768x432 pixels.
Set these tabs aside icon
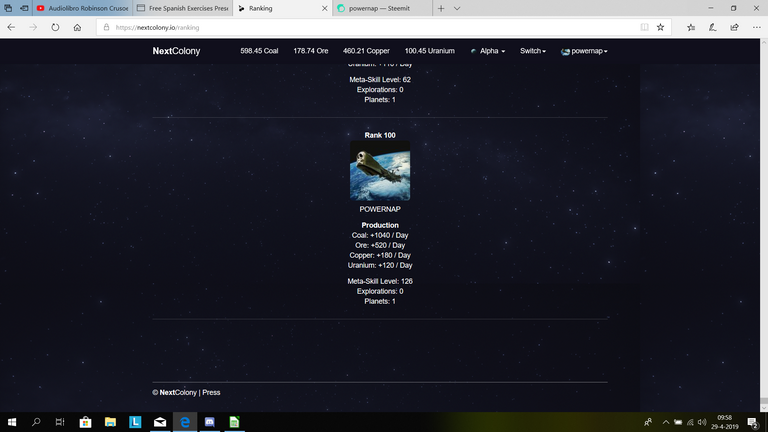(x=24, y=8)
